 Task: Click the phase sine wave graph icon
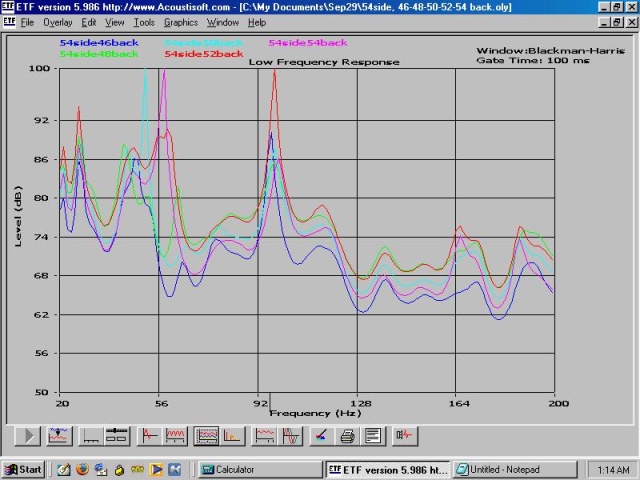(290, 436)
